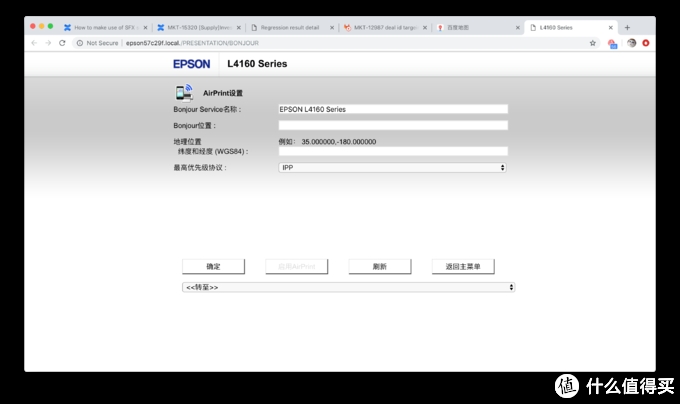Bookmark this page with the star icon

click(592, 43)
